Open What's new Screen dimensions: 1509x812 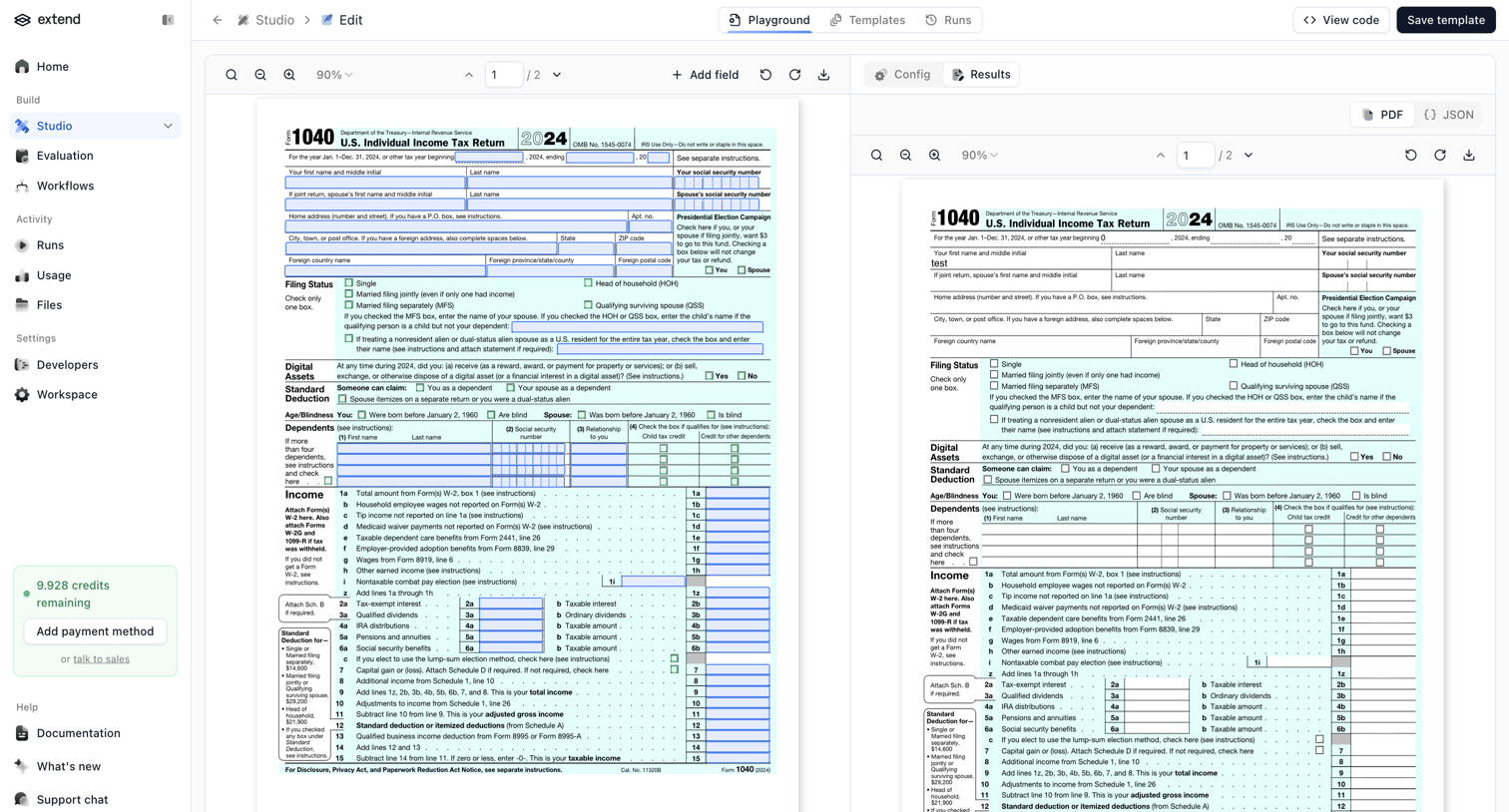pyautogui.click(x=96, y=766)
